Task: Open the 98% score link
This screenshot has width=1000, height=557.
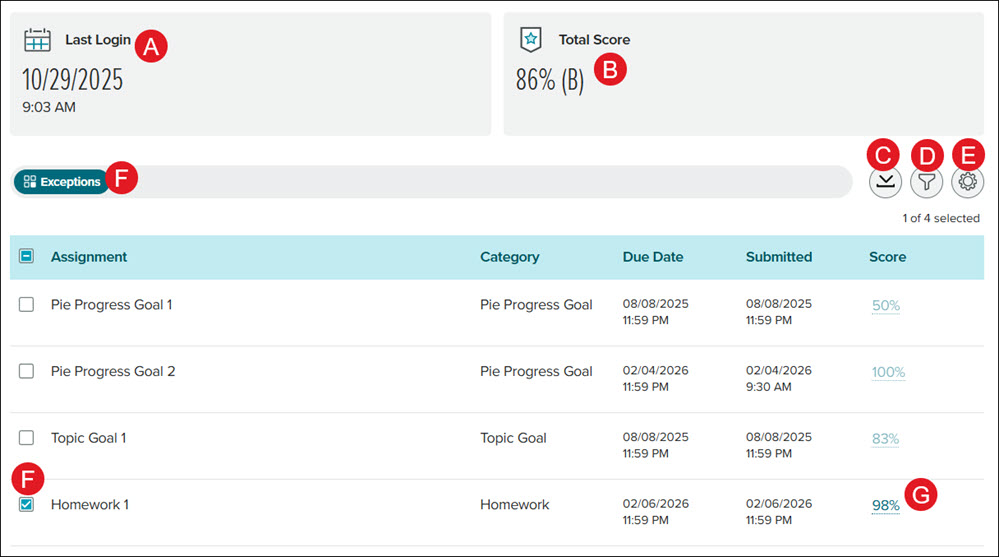Action: pyautogui.click(x=886, y=506)
